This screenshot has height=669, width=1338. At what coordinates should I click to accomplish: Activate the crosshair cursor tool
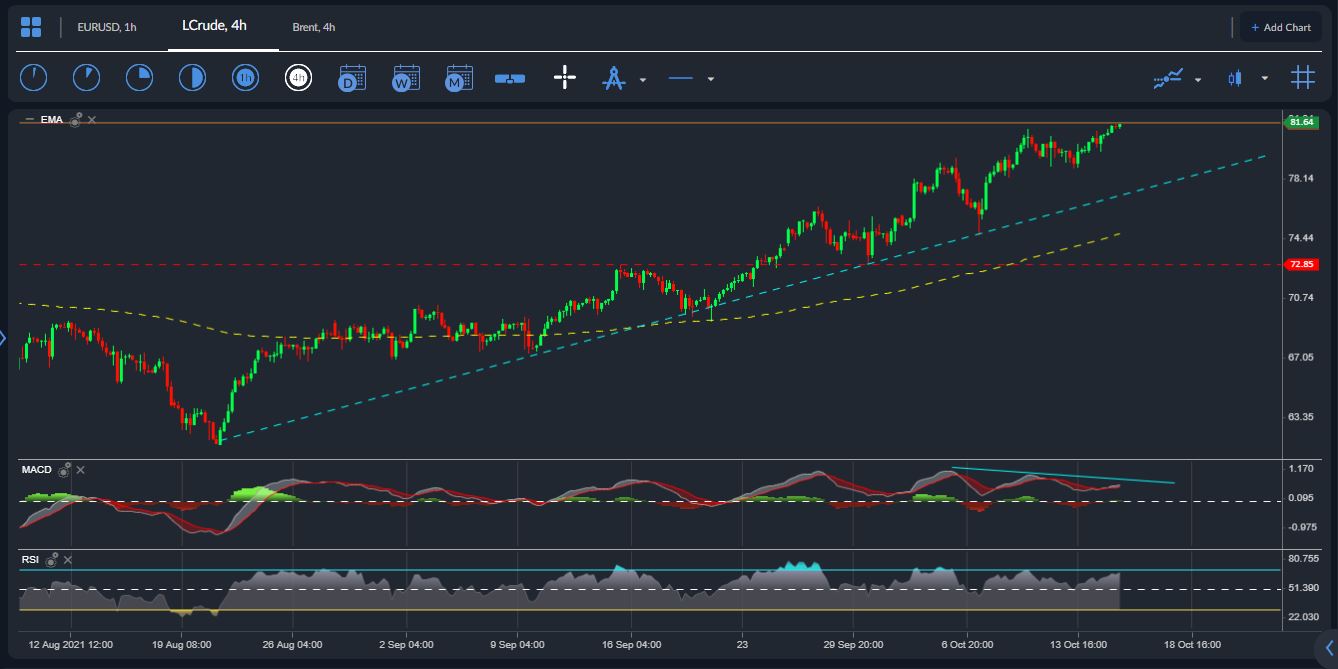(x=565, y=78)
